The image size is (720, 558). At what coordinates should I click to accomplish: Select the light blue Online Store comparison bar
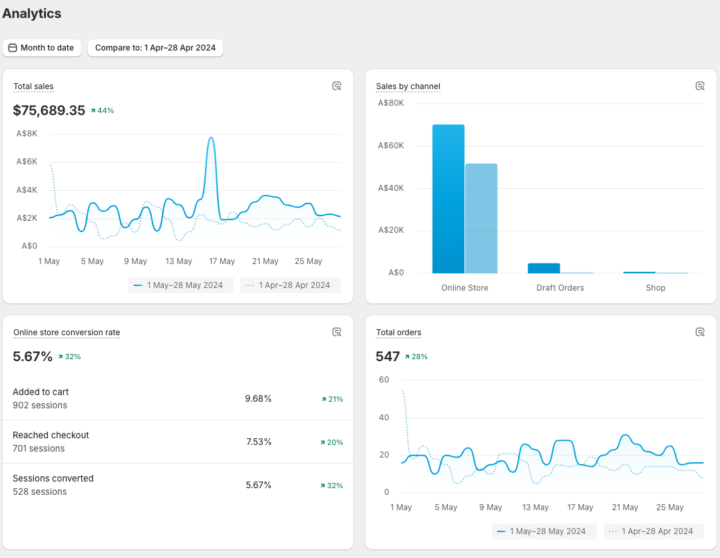point(481,219)
